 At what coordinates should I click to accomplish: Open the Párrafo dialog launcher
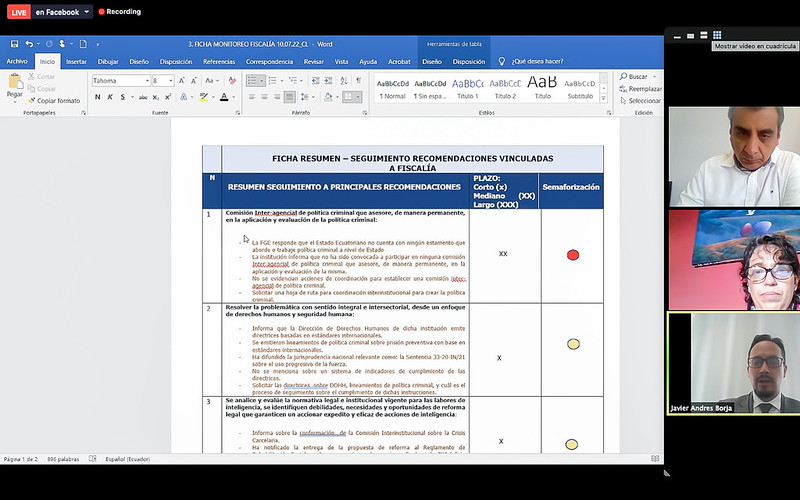(364, 112)
